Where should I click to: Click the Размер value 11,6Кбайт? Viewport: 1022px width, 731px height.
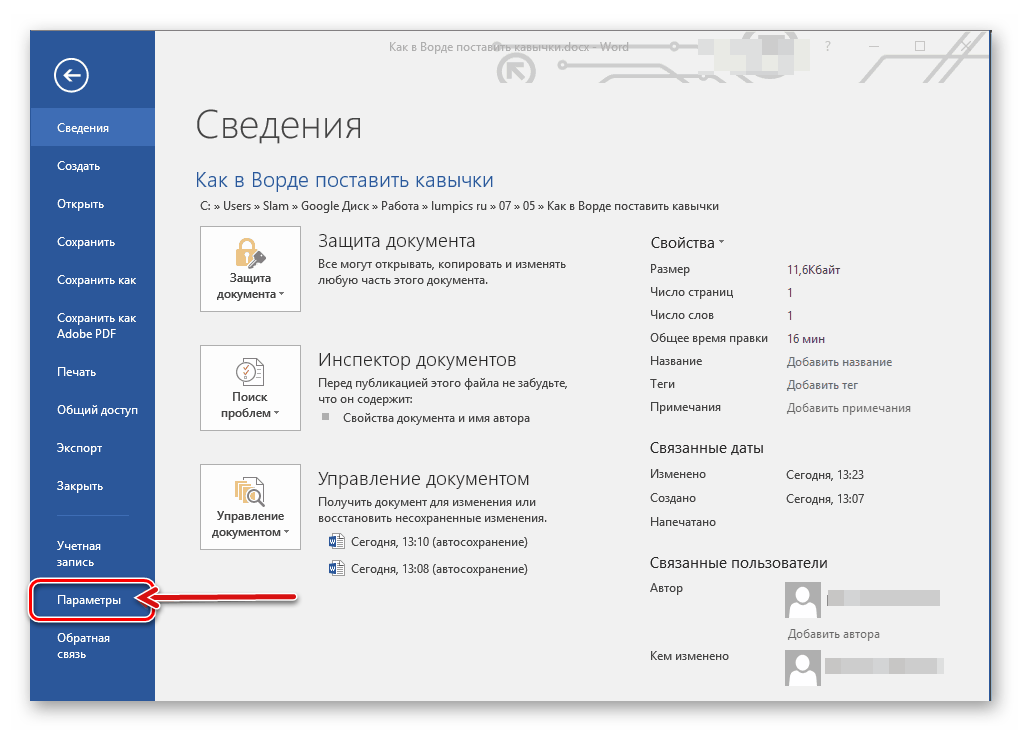tap(813, 270)
